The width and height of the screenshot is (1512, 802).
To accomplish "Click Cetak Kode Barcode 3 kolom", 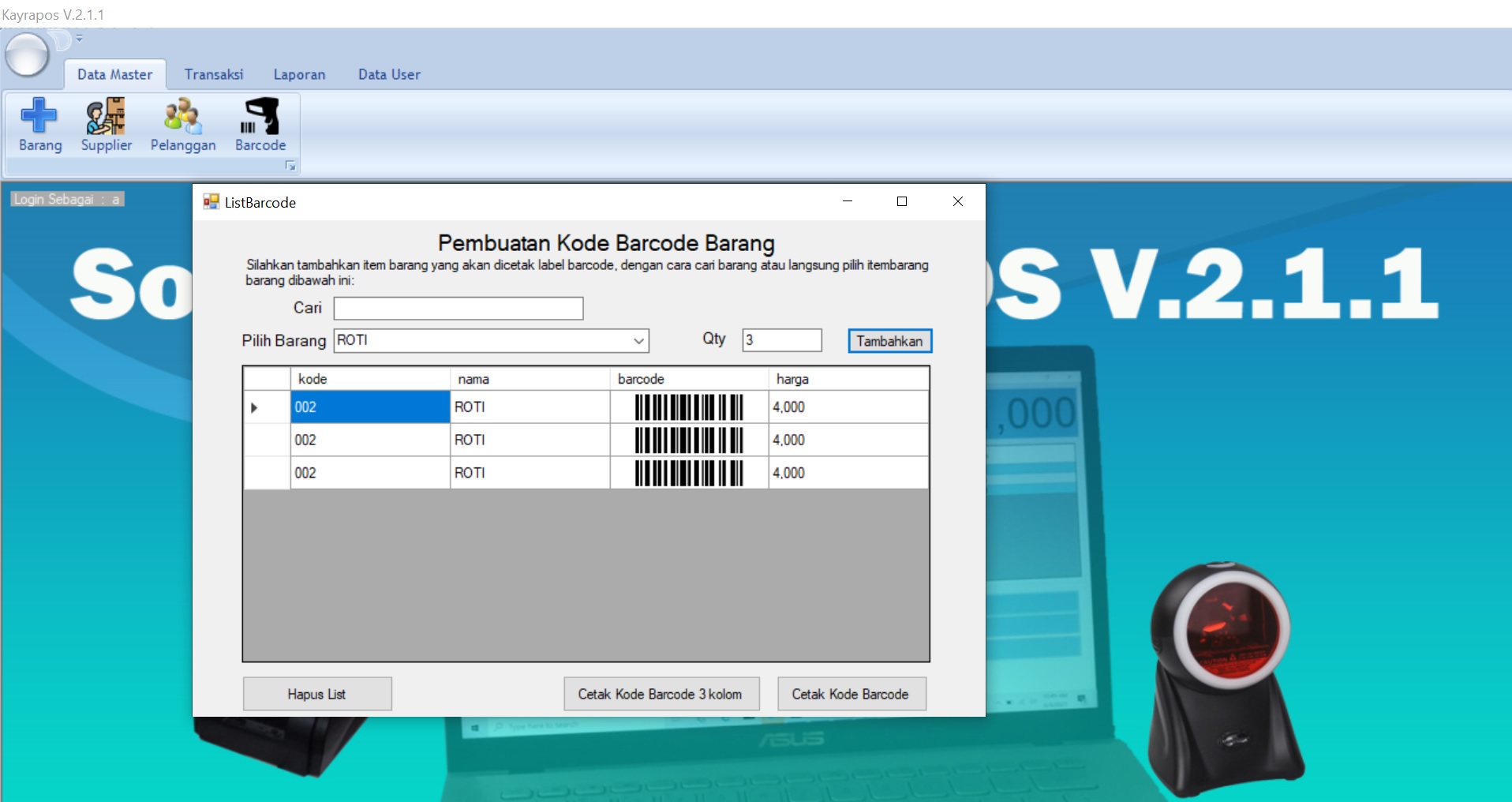I will click(x=661, y=694).
